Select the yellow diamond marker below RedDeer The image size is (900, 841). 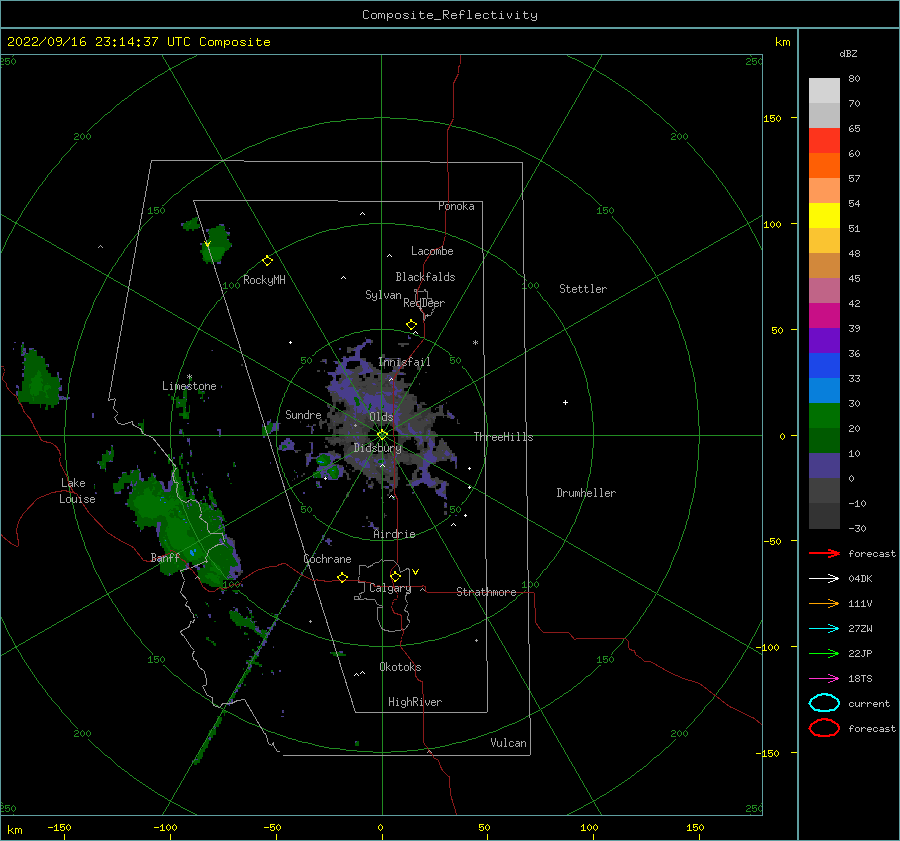point(411,325)
